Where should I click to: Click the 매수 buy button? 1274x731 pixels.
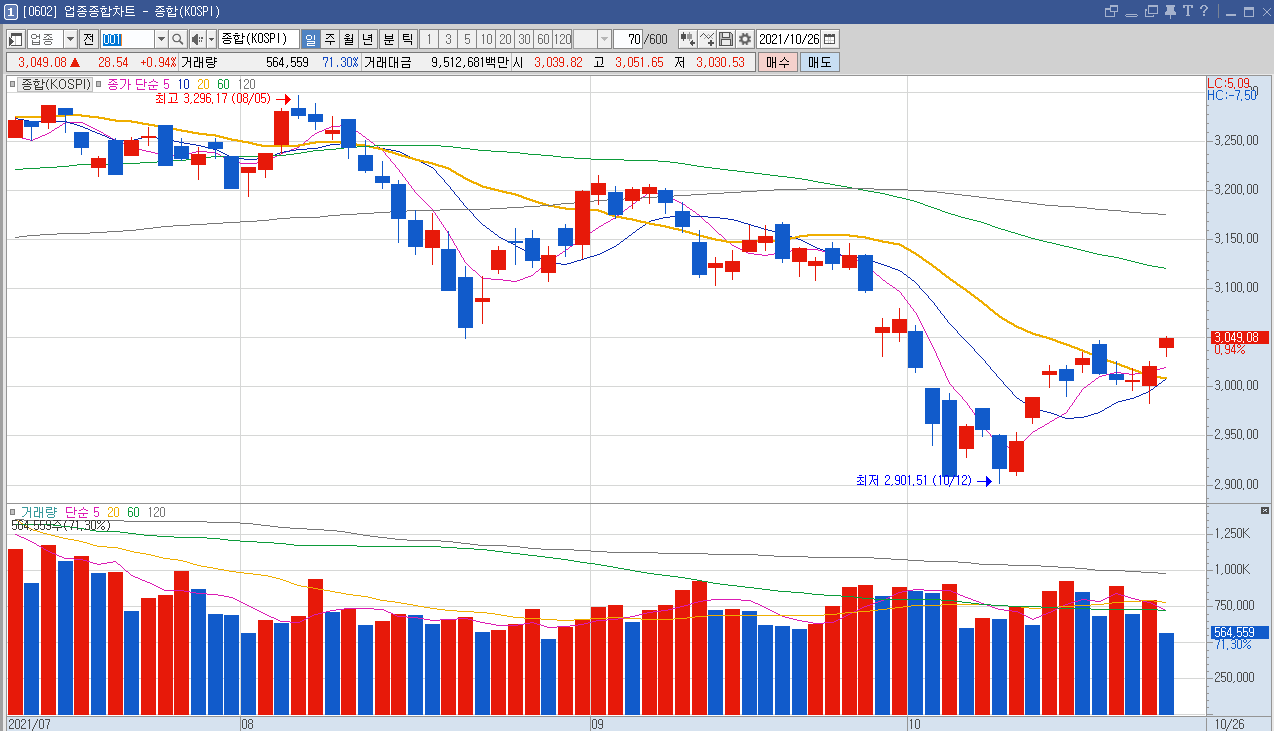[x=778, y=62]
